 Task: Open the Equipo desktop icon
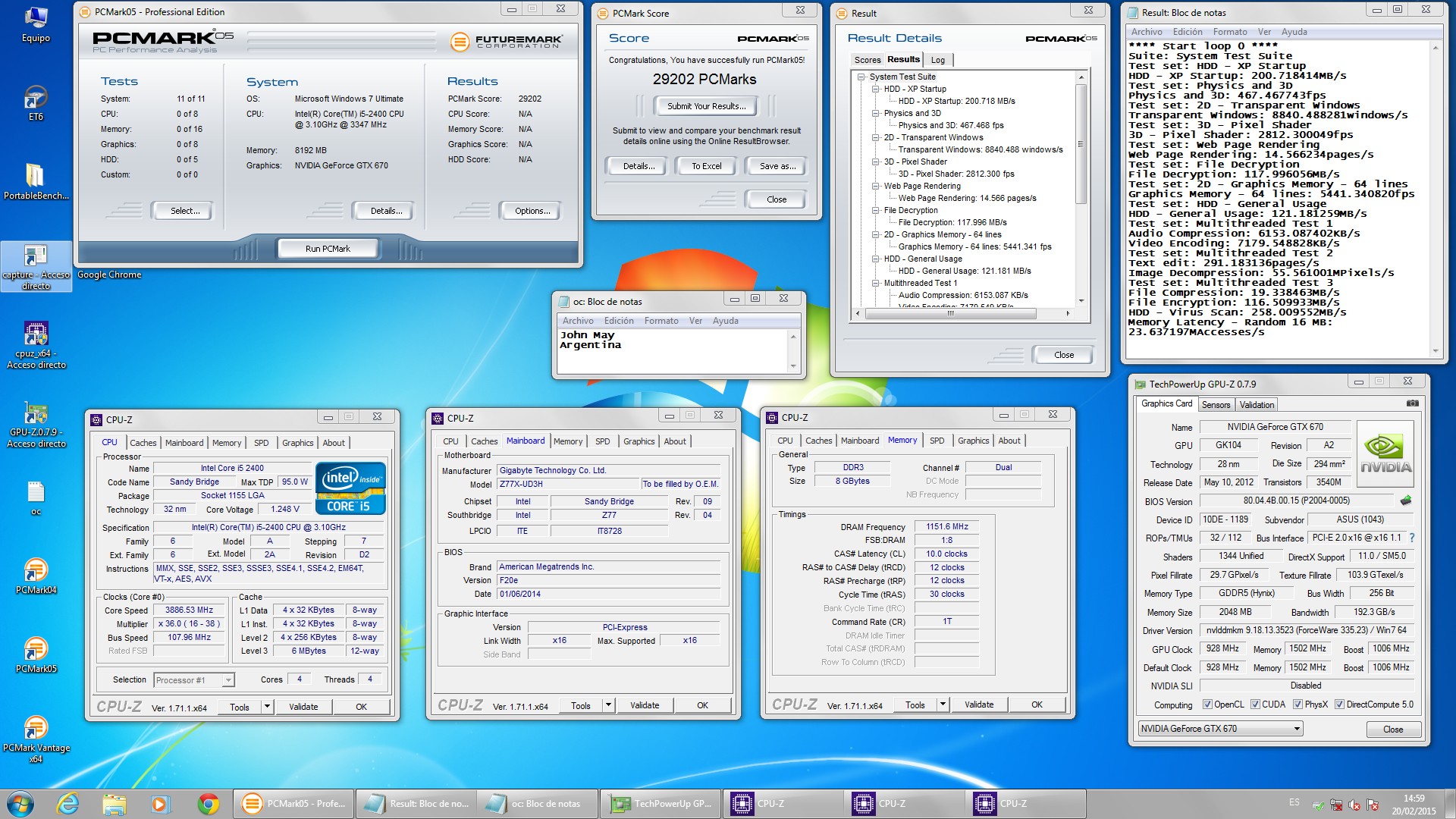(36, 24)
